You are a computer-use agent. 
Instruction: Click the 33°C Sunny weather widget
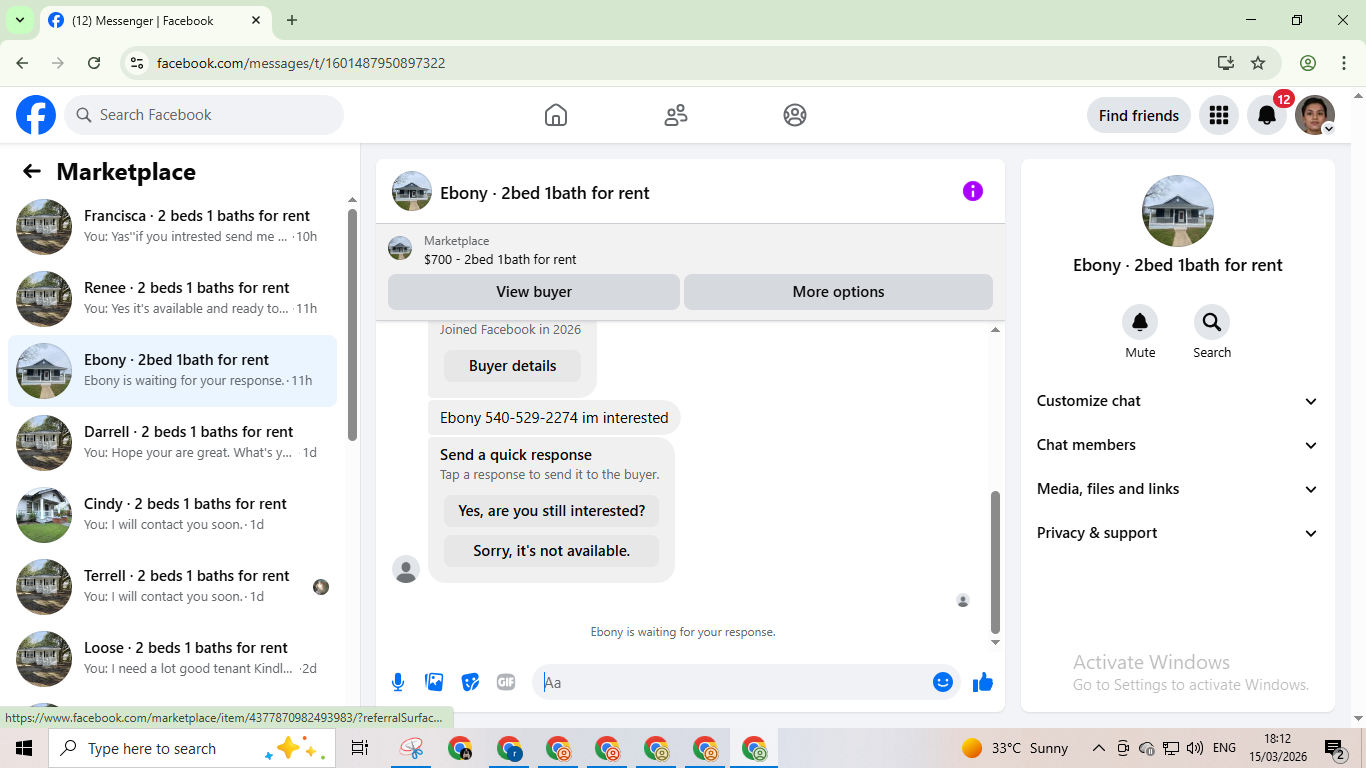point(1015,748)
